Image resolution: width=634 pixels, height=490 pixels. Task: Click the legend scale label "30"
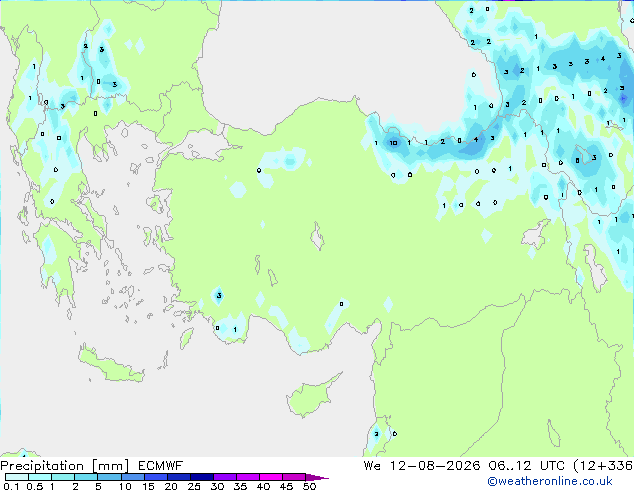click(217, 486)
